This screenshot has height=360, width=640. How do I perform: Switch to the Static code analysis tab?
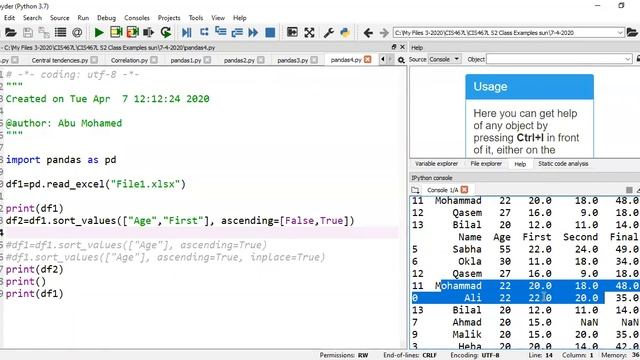[x=563, y=164]
